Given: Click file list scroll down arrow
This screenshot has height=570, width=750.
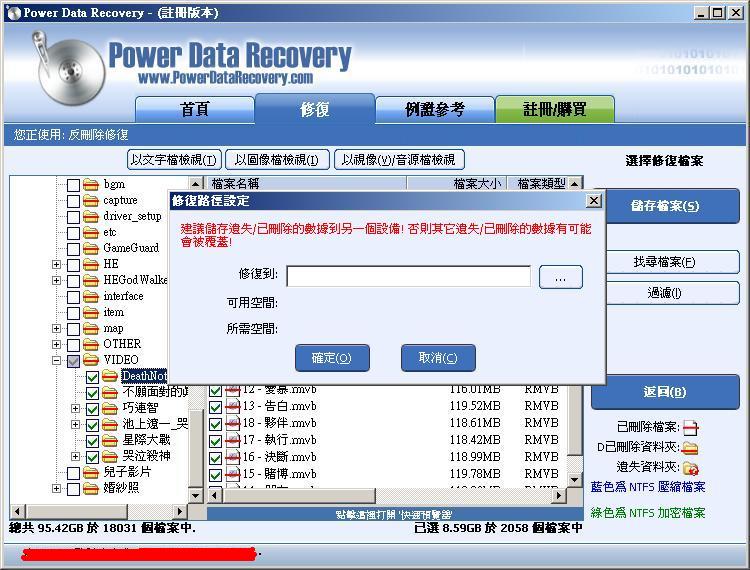Looking at the screenshot, I should point(575,479).
